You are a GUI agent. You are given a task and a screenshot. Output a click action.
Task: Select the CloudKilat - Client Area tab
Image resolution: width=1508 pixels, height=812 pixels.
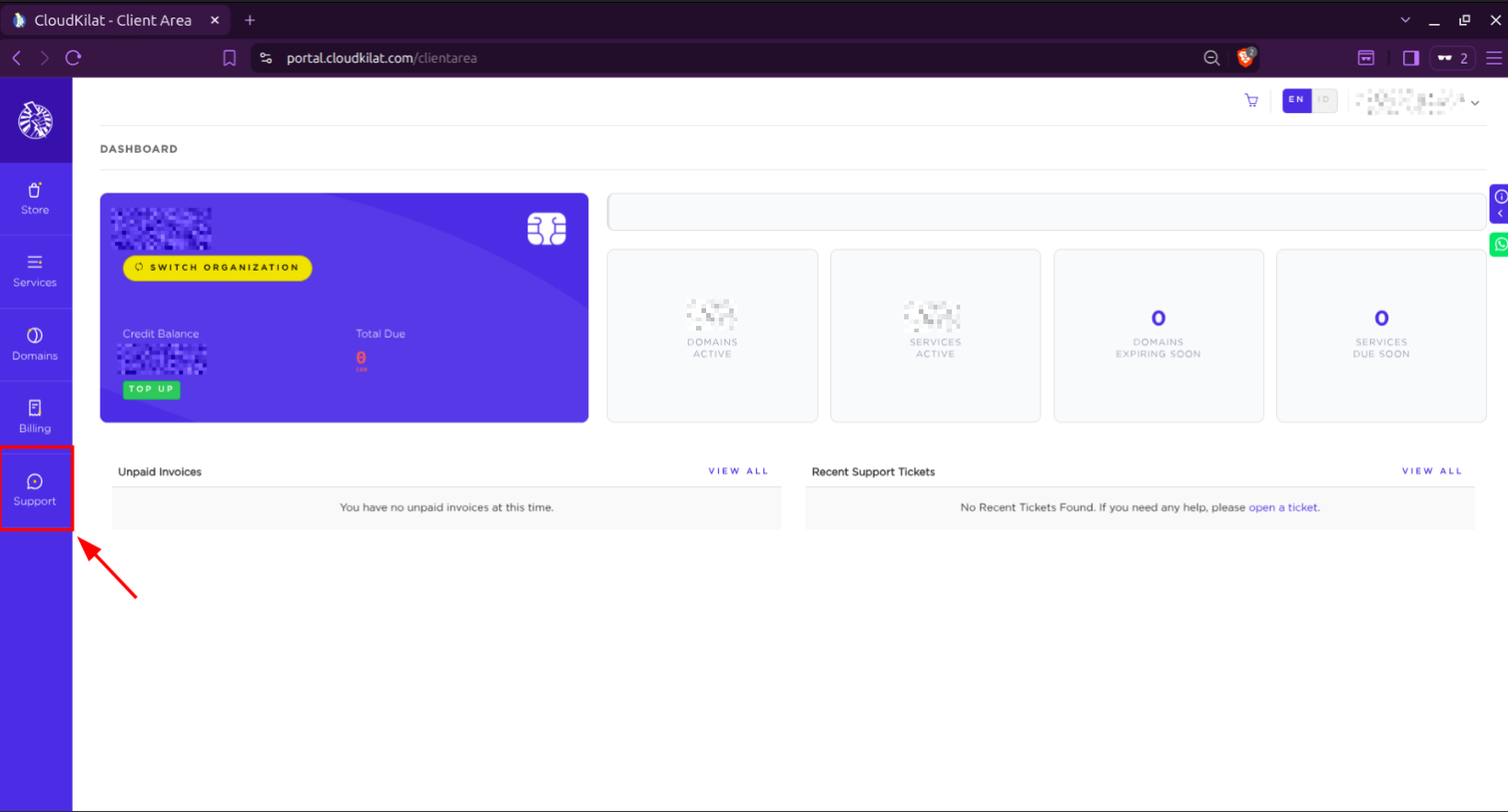(x=113, y=20)
